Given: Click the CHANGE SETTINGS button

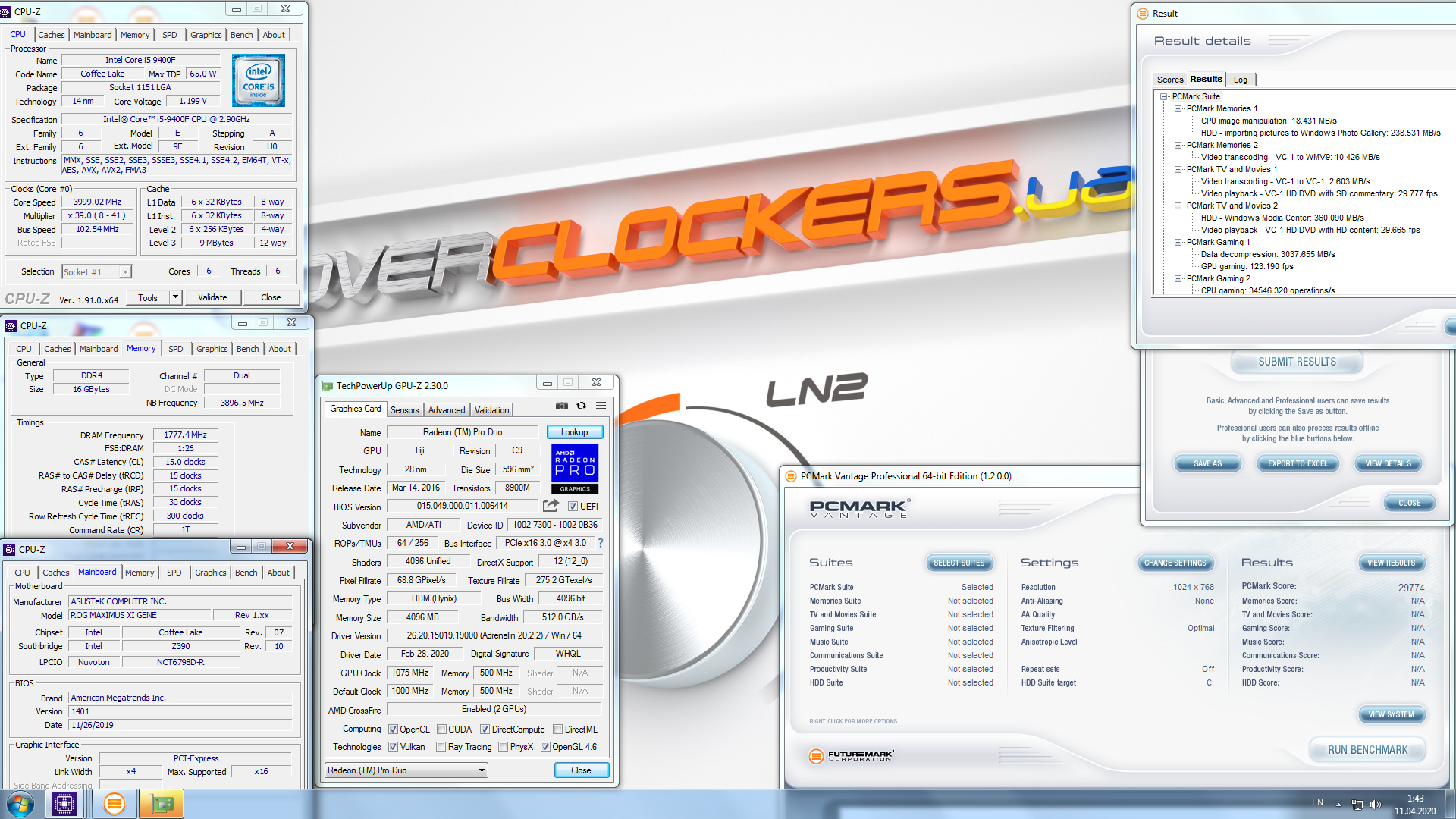Looking at the screenshot, I should click(x=1175, y=563).
